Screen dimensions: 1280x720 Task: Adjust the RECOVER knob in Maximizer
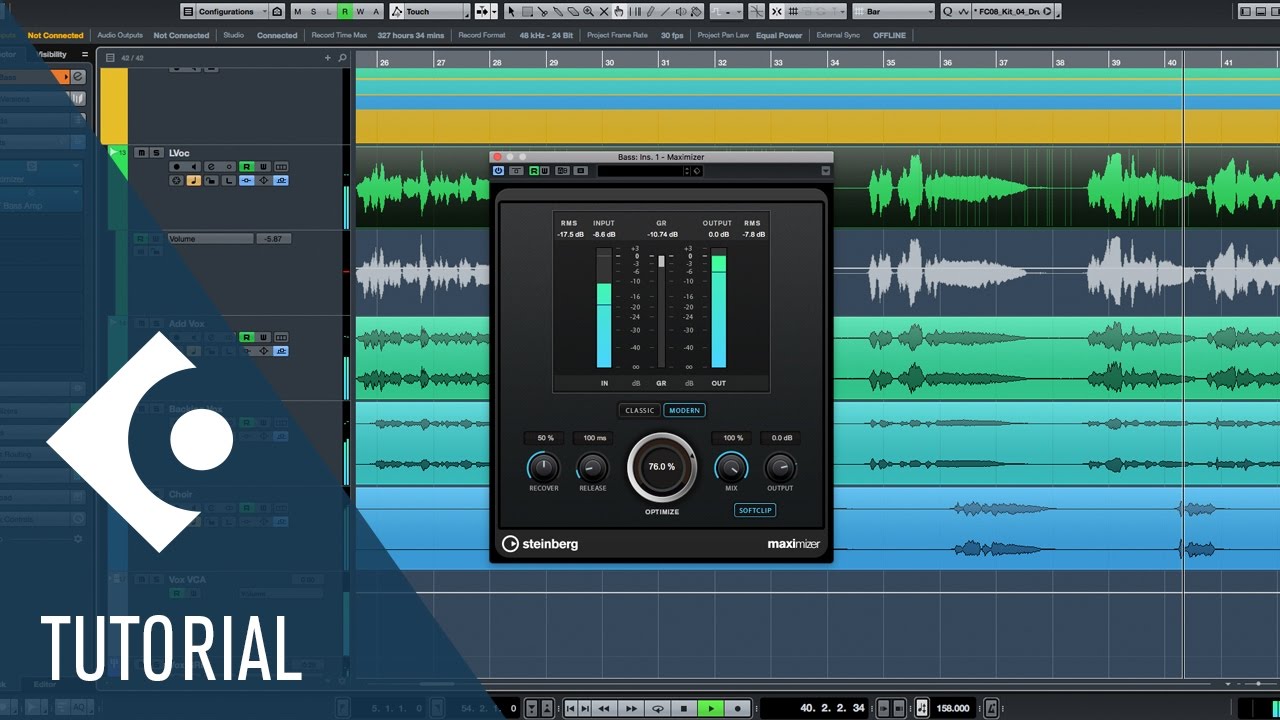[544, 467]
